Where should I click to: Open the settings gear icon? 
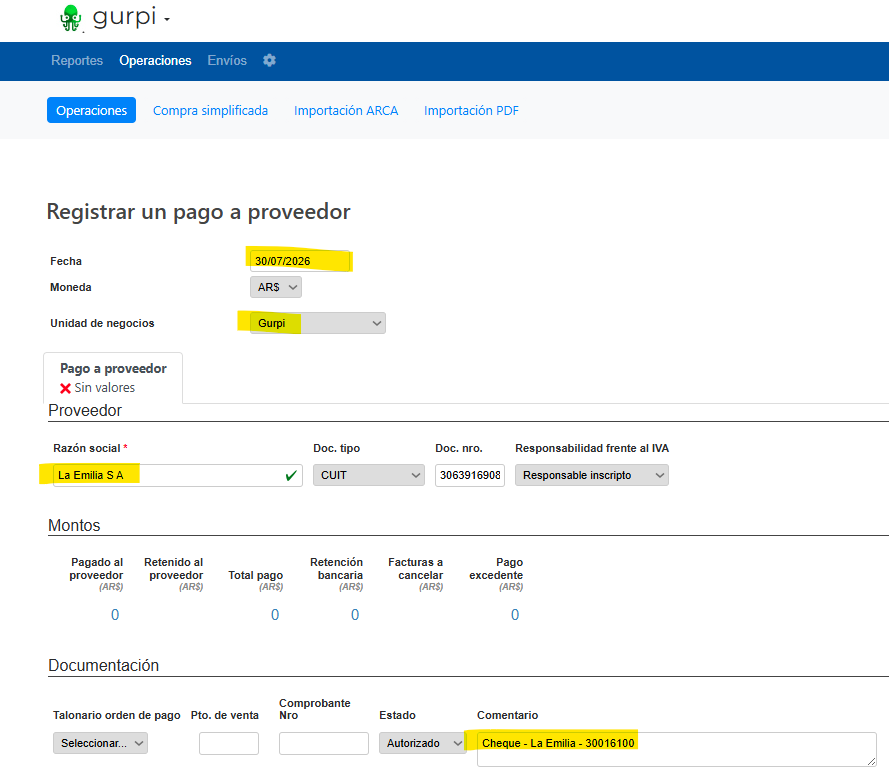[269, 60]
